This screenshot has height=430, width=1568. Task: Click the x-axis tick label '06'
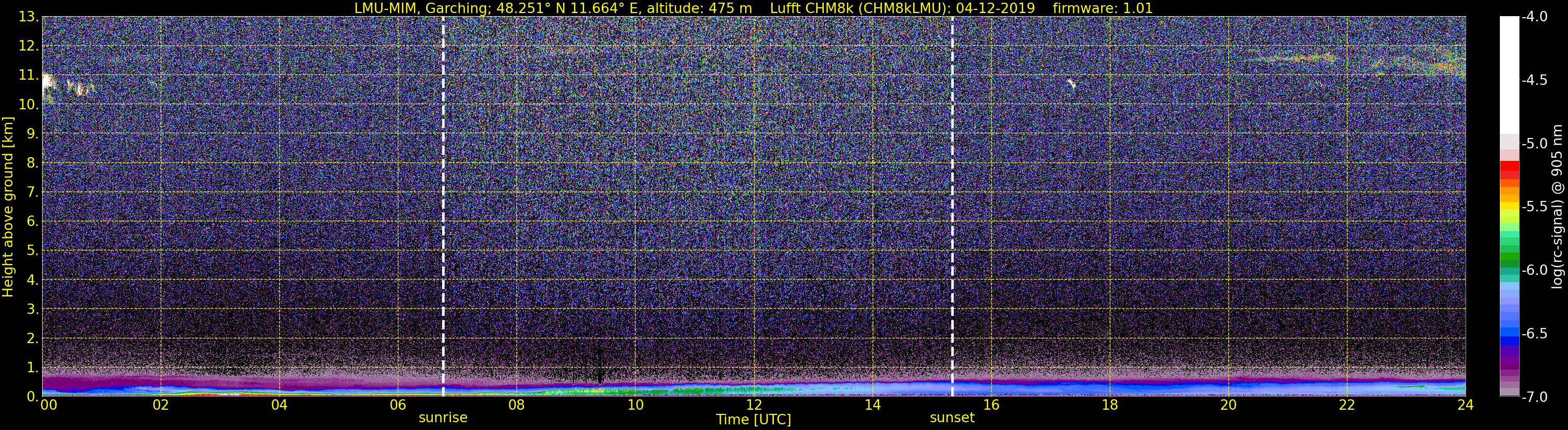pos(397,405)
